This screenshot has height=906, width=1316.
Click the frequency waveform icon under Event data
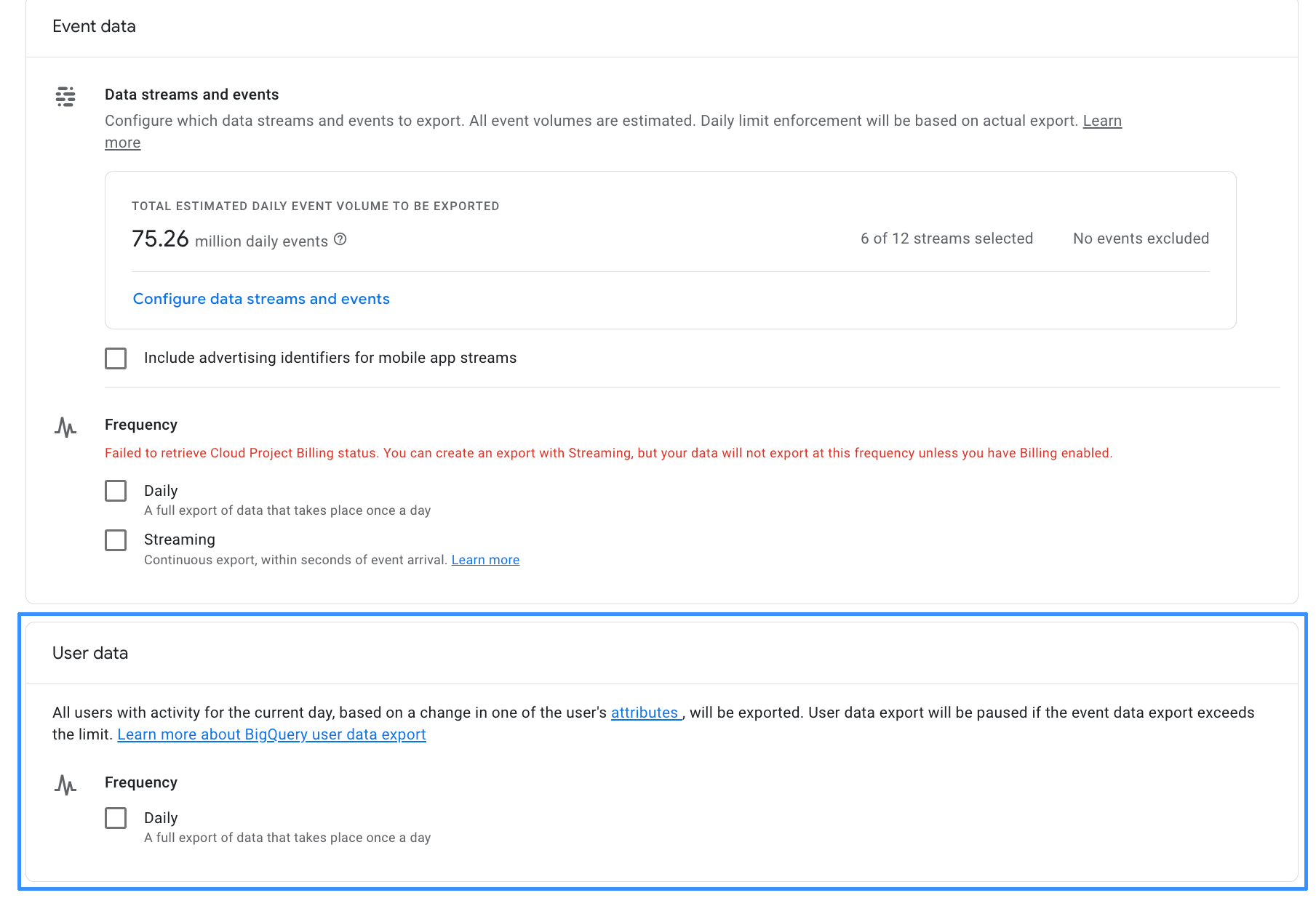click(65, 428)
